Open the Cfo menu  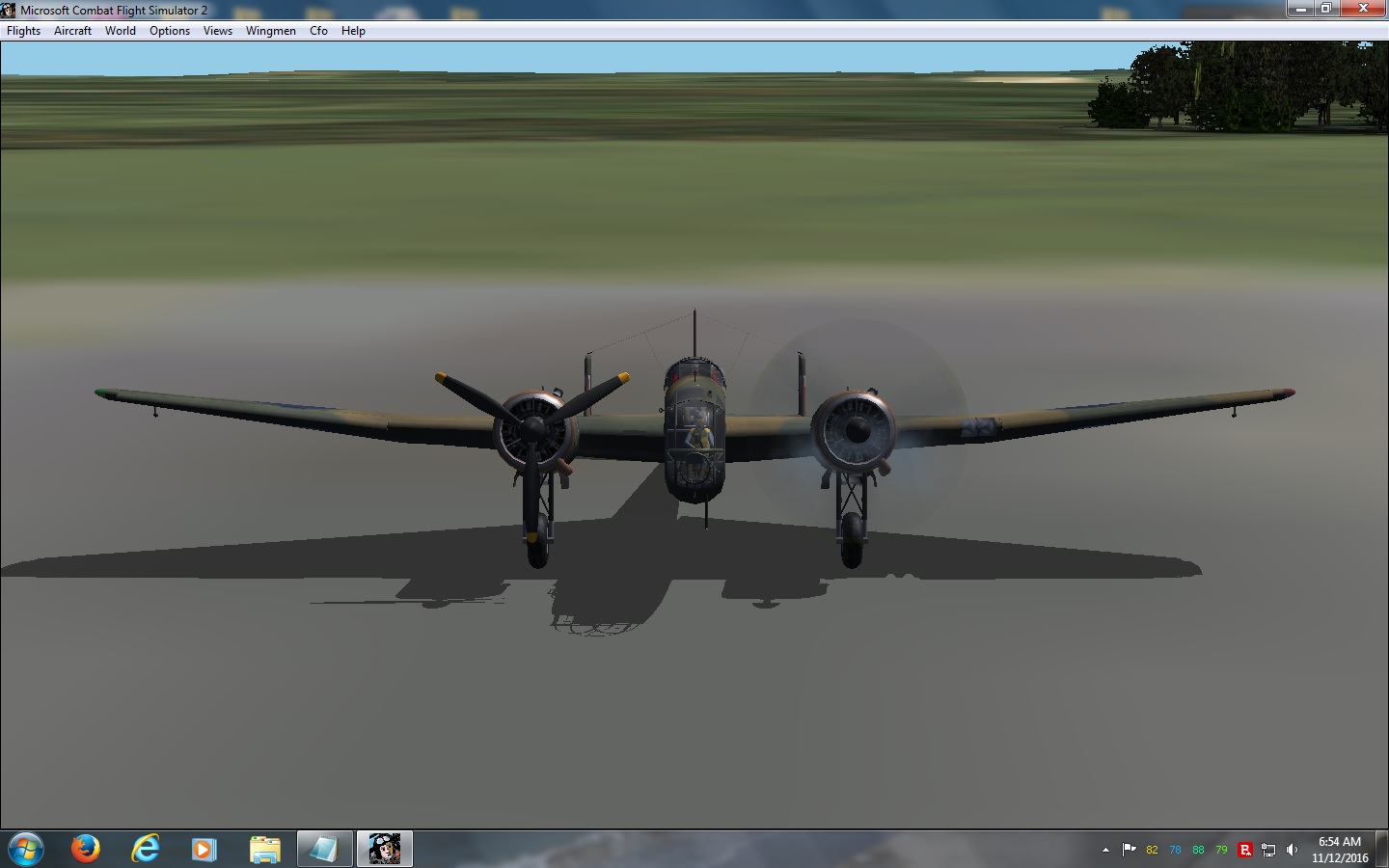point(318,31)
